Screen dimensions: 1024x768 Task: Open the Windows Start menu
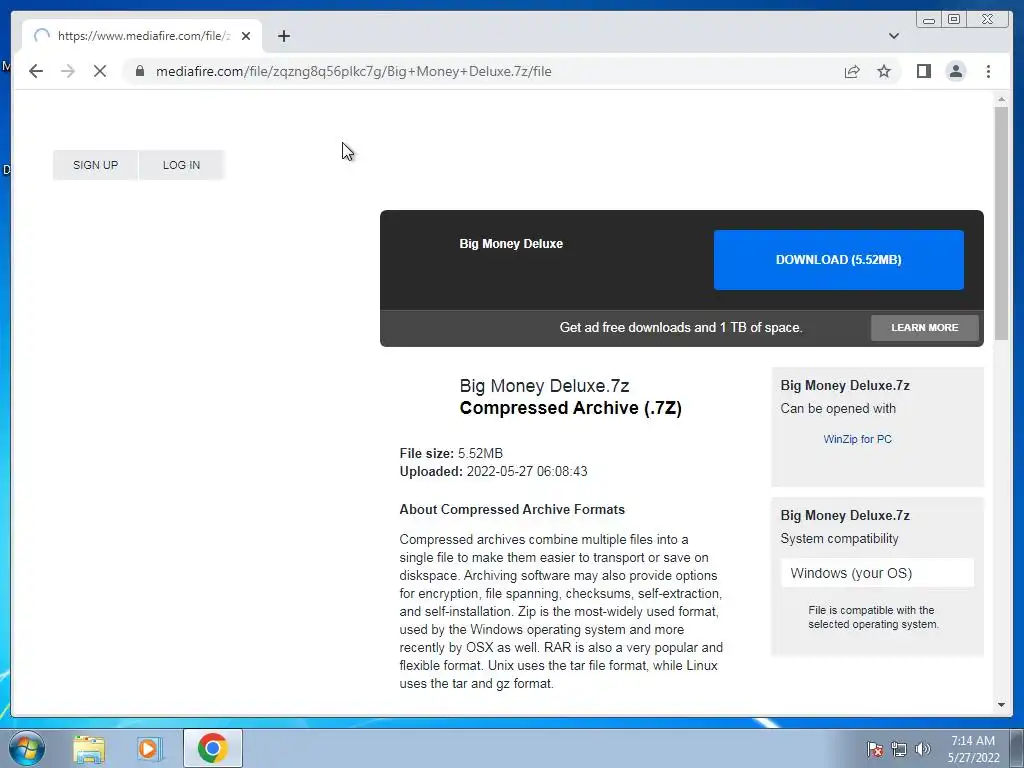[x=26, y=748]
